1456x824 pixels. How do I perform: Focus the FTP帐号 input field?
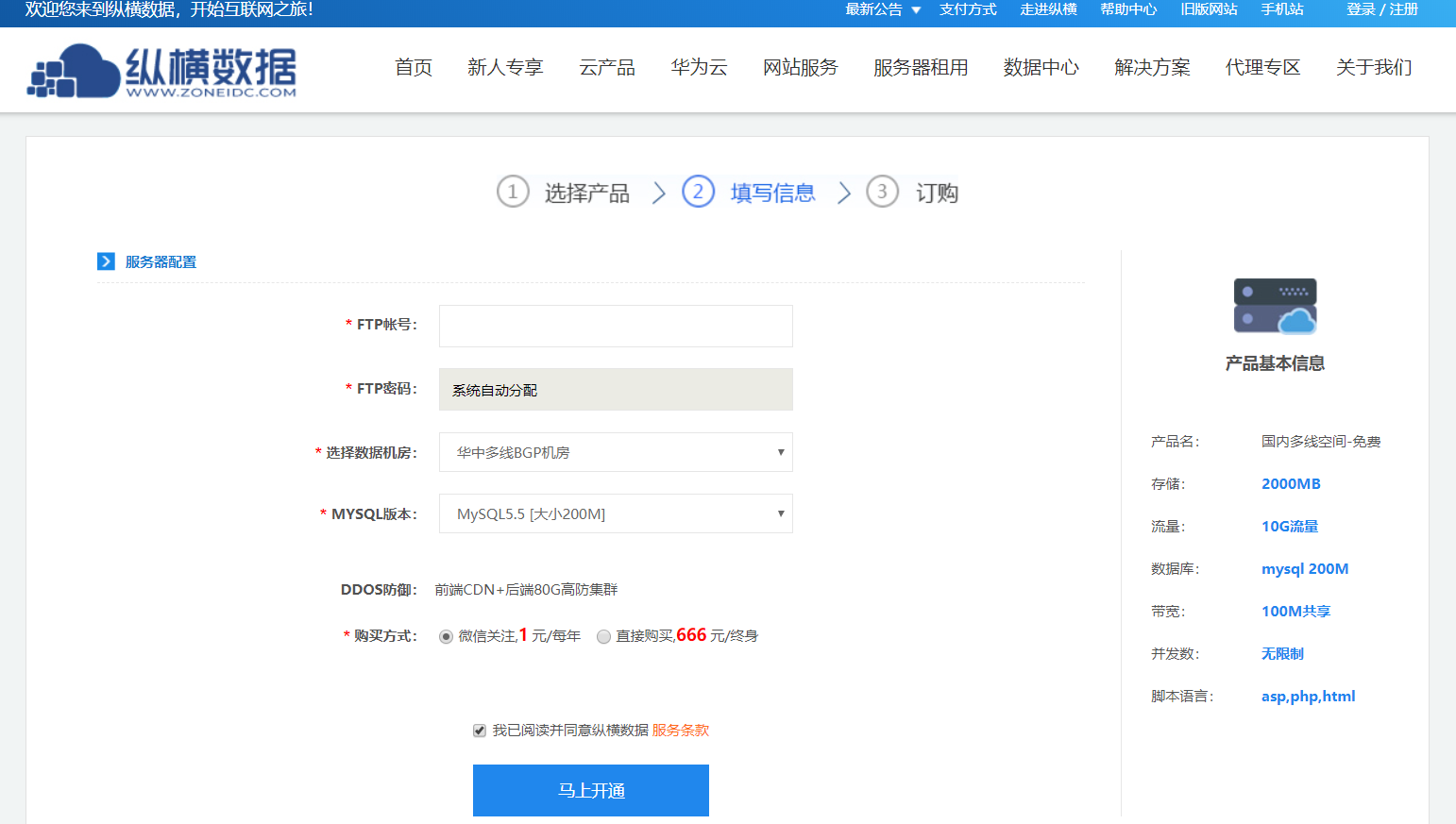pos(616,326)
